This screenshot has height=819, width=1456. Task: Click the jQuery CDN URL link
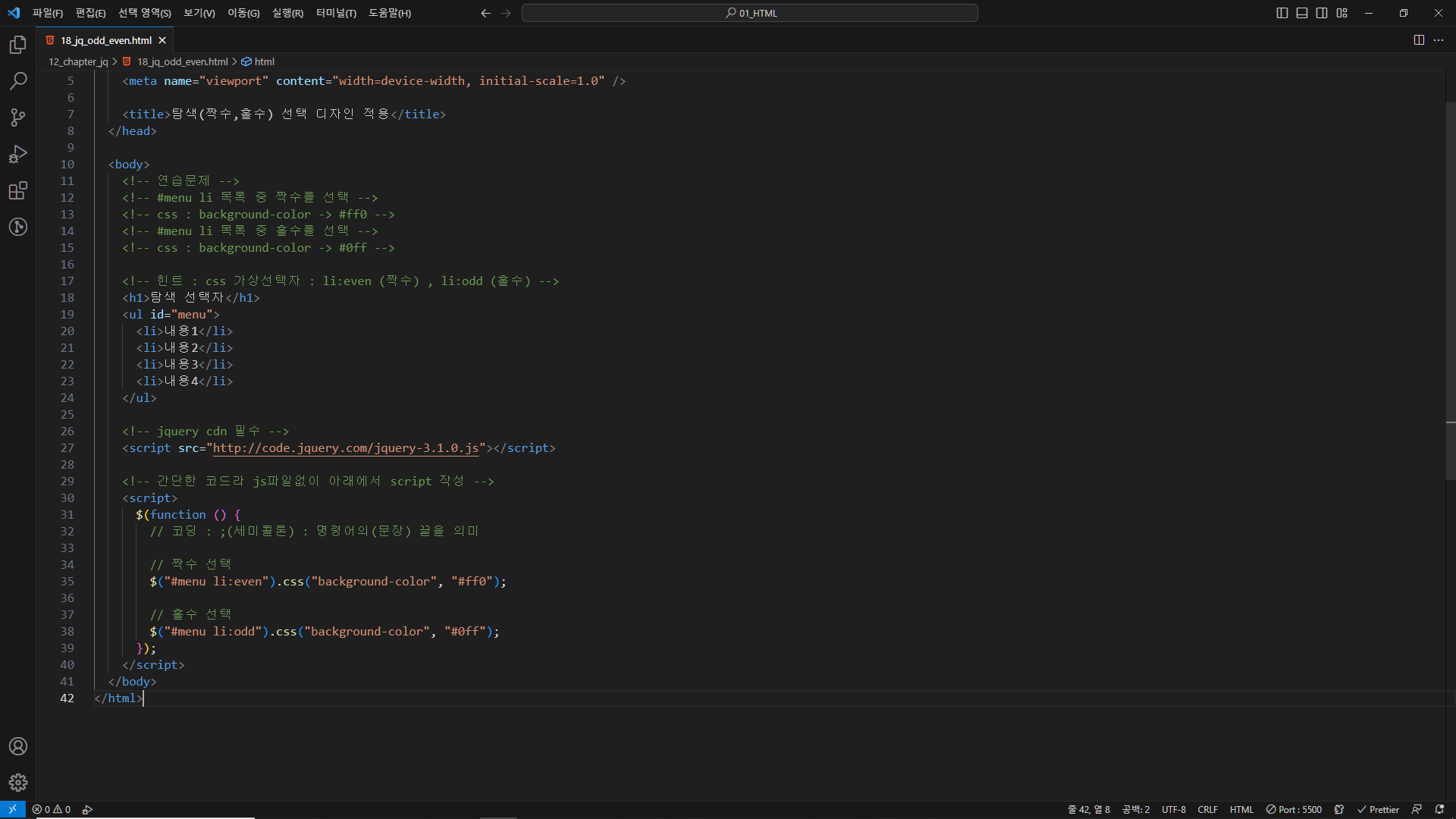pos(345,448)
